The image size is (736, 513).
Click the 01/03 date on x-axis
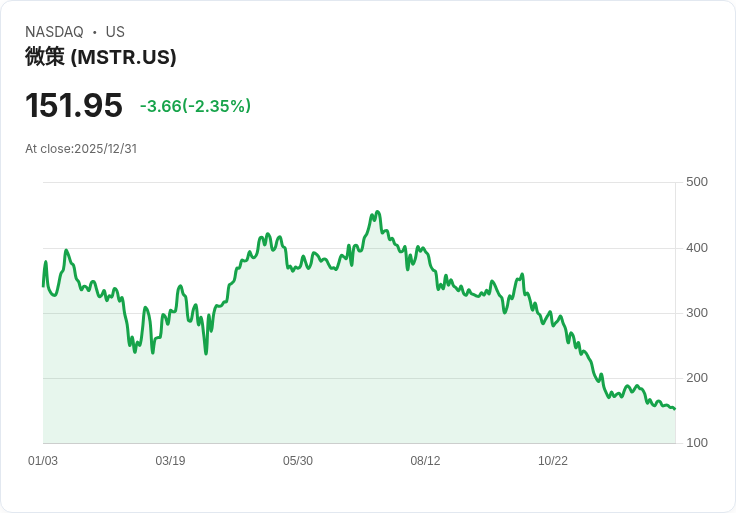pos(43,461)
